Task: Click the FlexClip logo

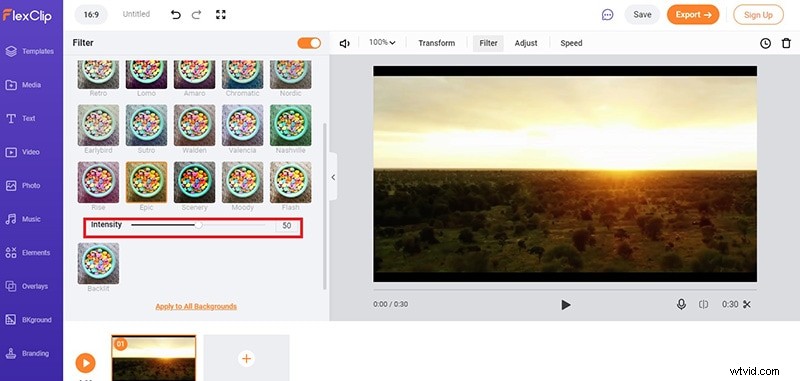Action: click(27, 15)
